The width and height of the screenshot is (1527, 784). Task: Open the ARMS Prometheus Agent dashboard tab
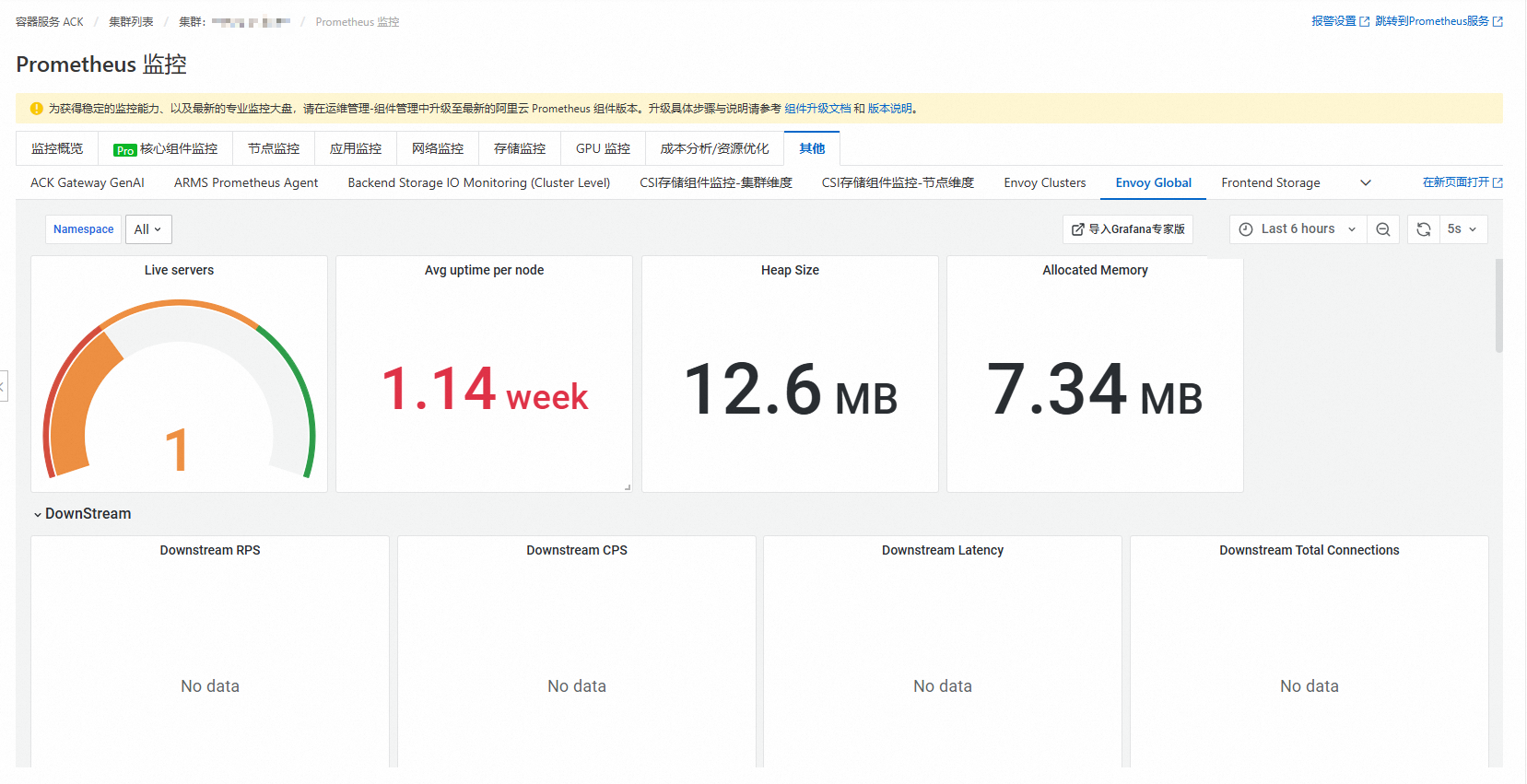pyautogui.click(x=246, y=182)
